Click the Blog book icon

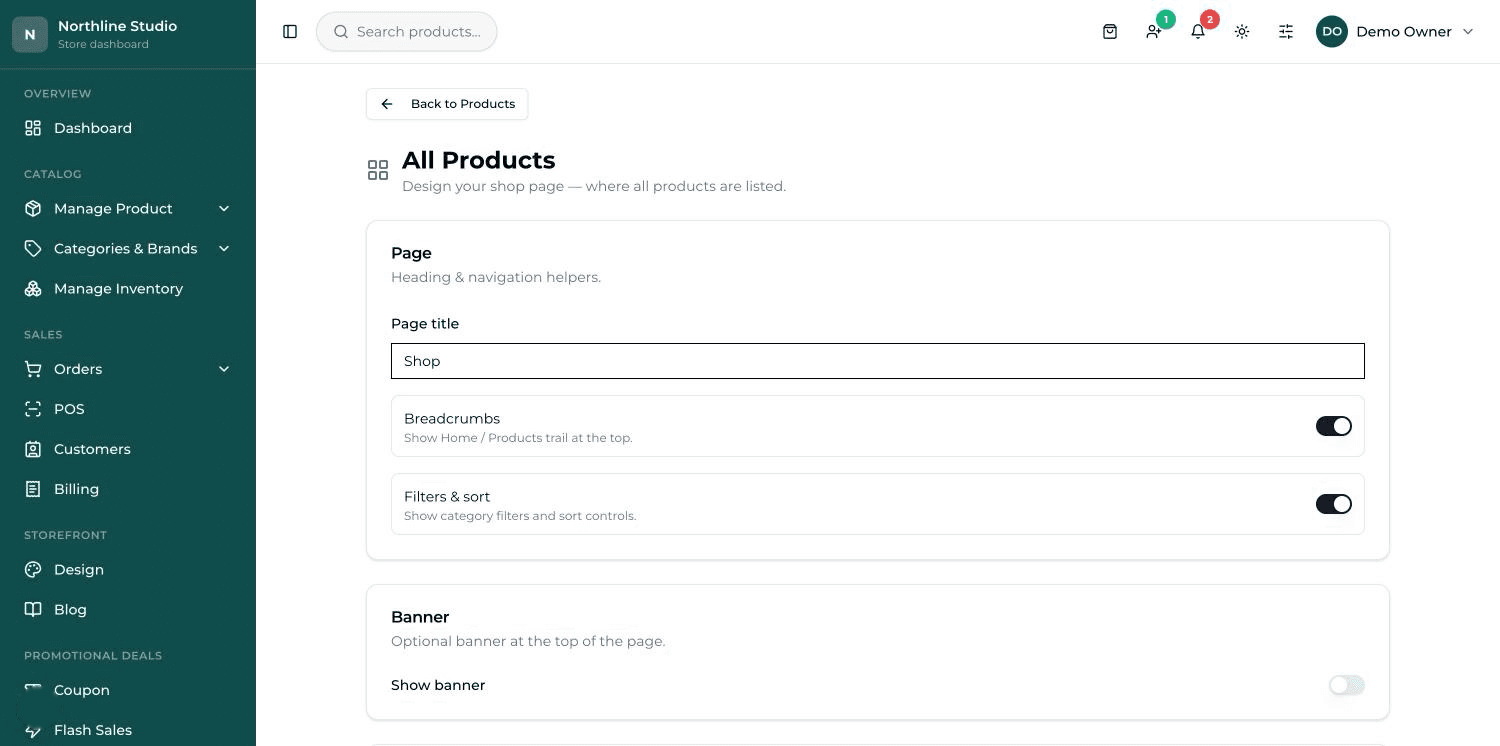pyautogui.click(x=33, y=609)
